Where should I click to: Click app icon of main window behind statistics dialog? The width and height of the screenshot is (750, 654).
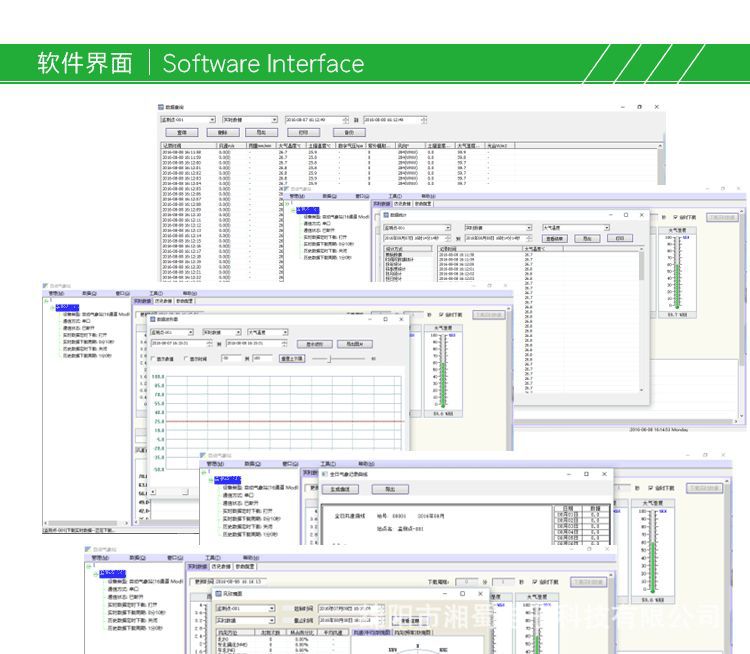[x=286, y=189]
